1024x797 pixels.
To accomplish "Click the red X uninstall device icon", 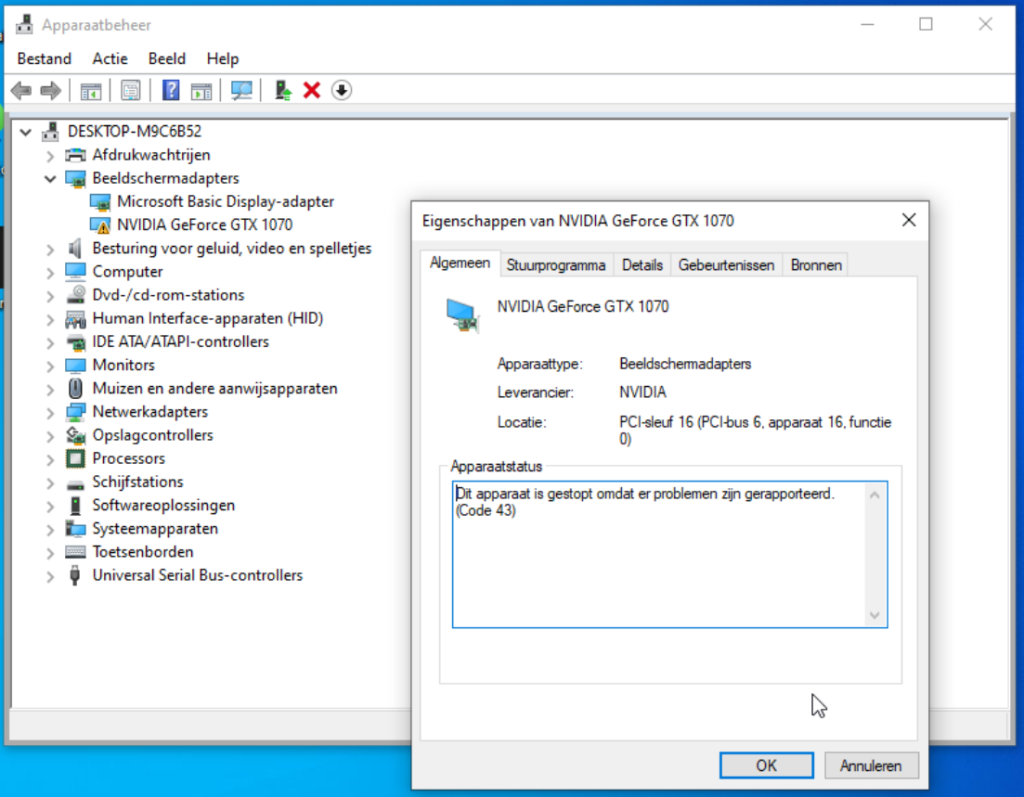I will tap(311, 91).
